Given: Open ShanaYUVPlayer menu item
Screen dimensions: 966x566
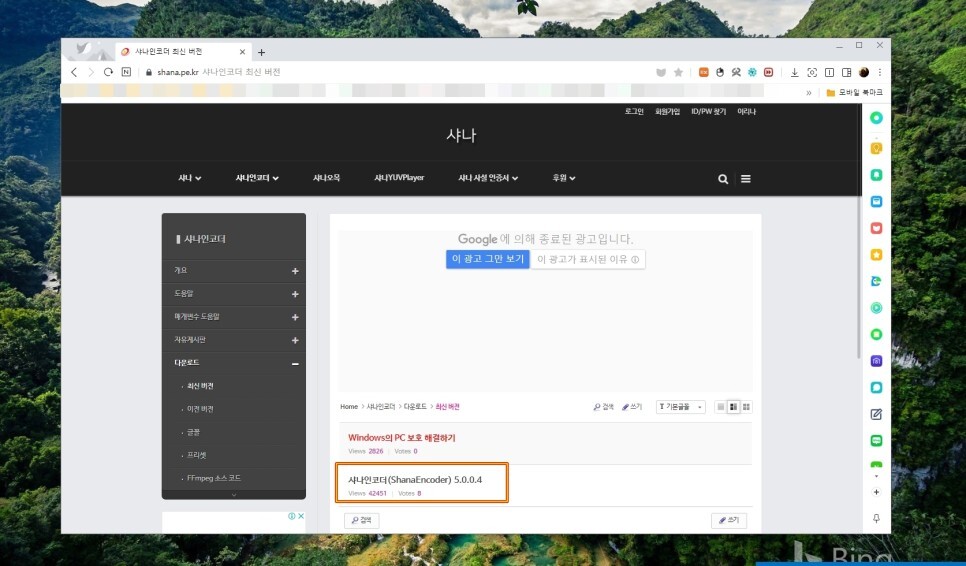Looking at the screenshot, I should click(399, 178).
